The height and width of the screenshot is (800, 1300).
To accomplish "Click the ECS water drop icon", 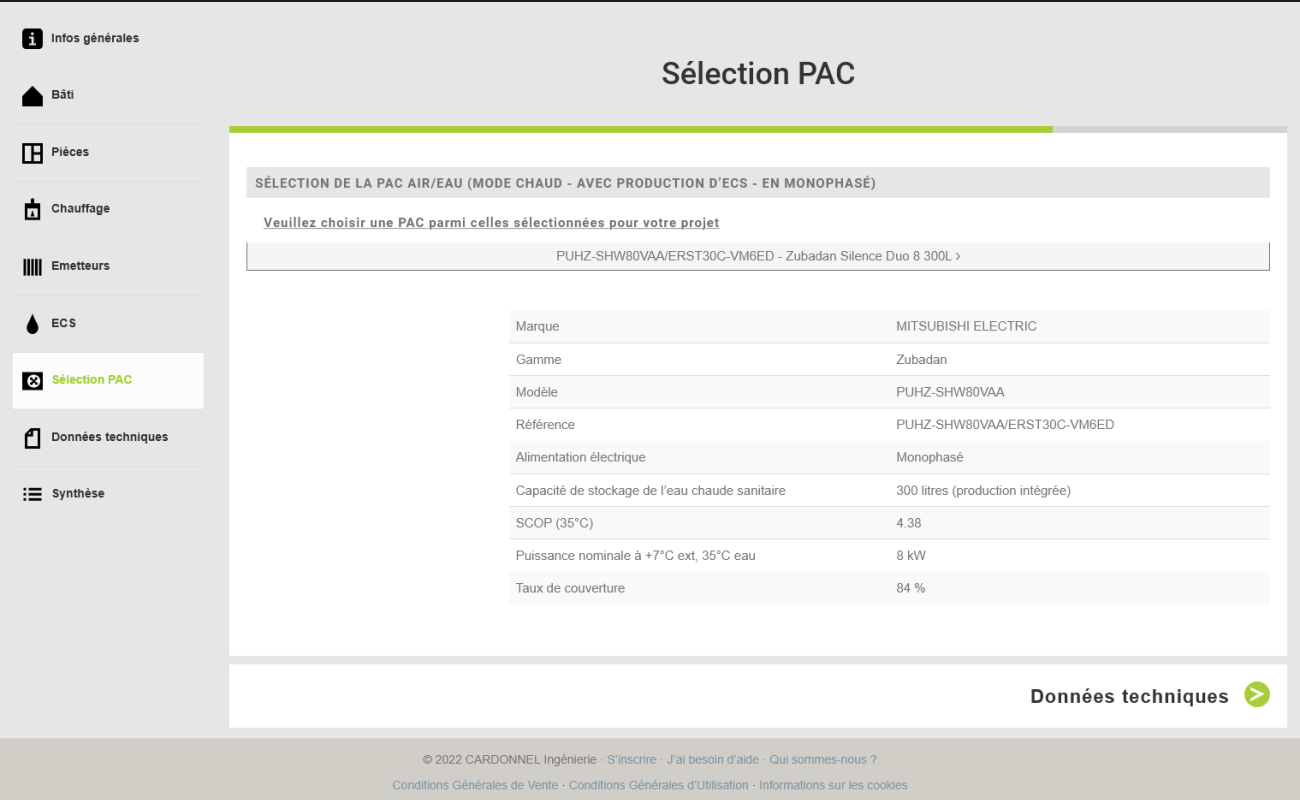I will pyautogui.click(x=33, y=324).
